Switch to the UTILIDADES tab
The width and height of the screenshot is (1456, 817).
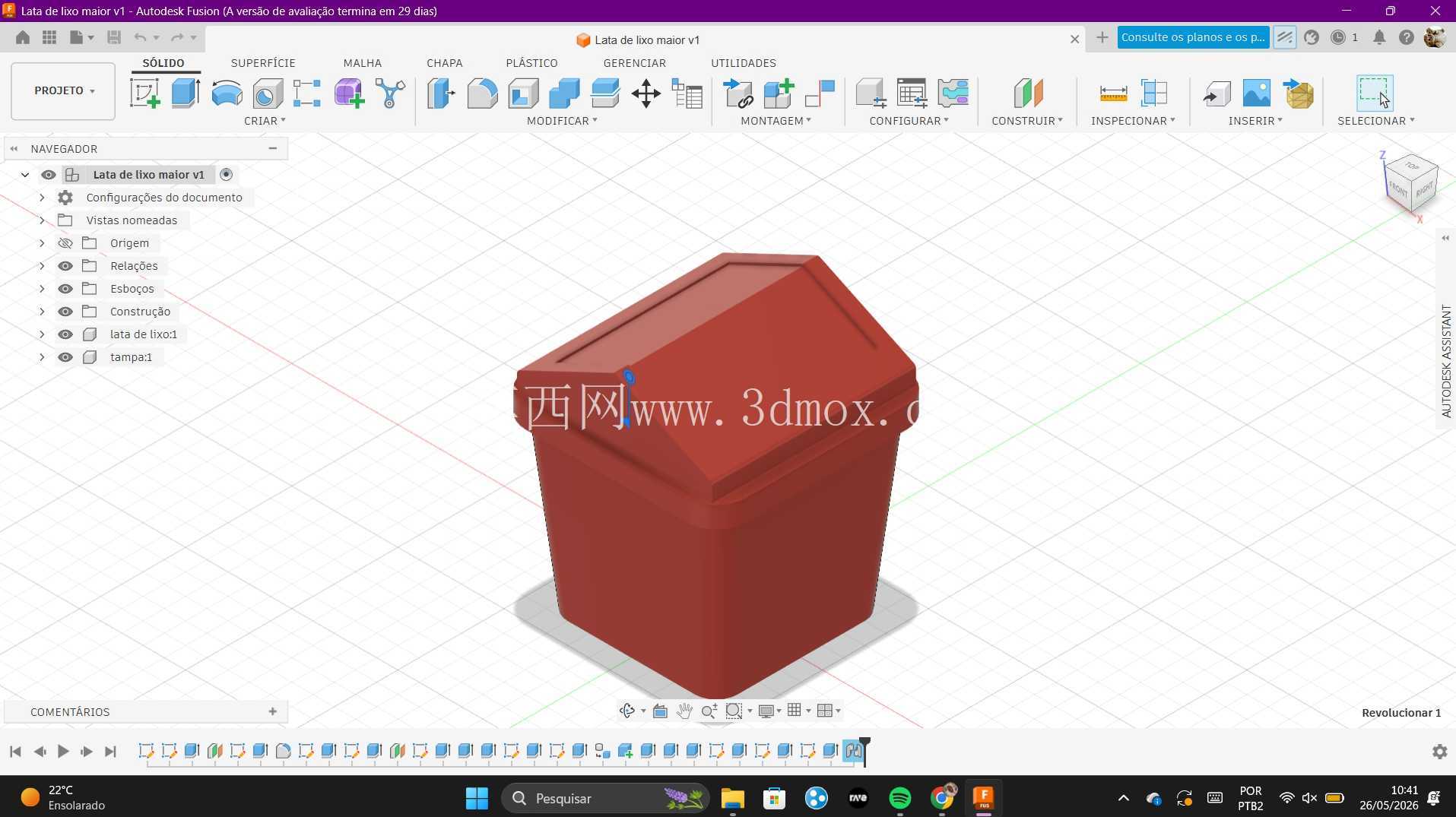pos(743,63)
